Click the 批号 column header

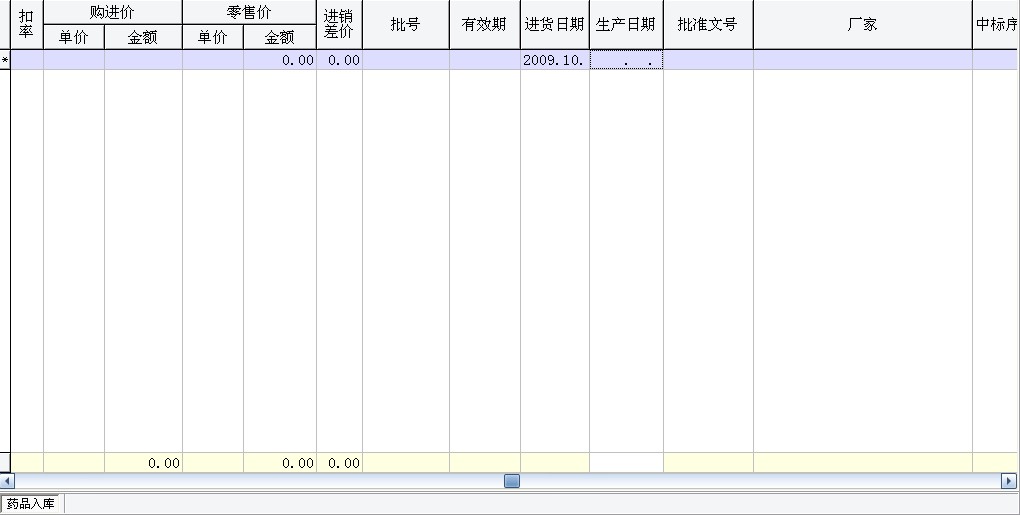click(x=405, y=24)
